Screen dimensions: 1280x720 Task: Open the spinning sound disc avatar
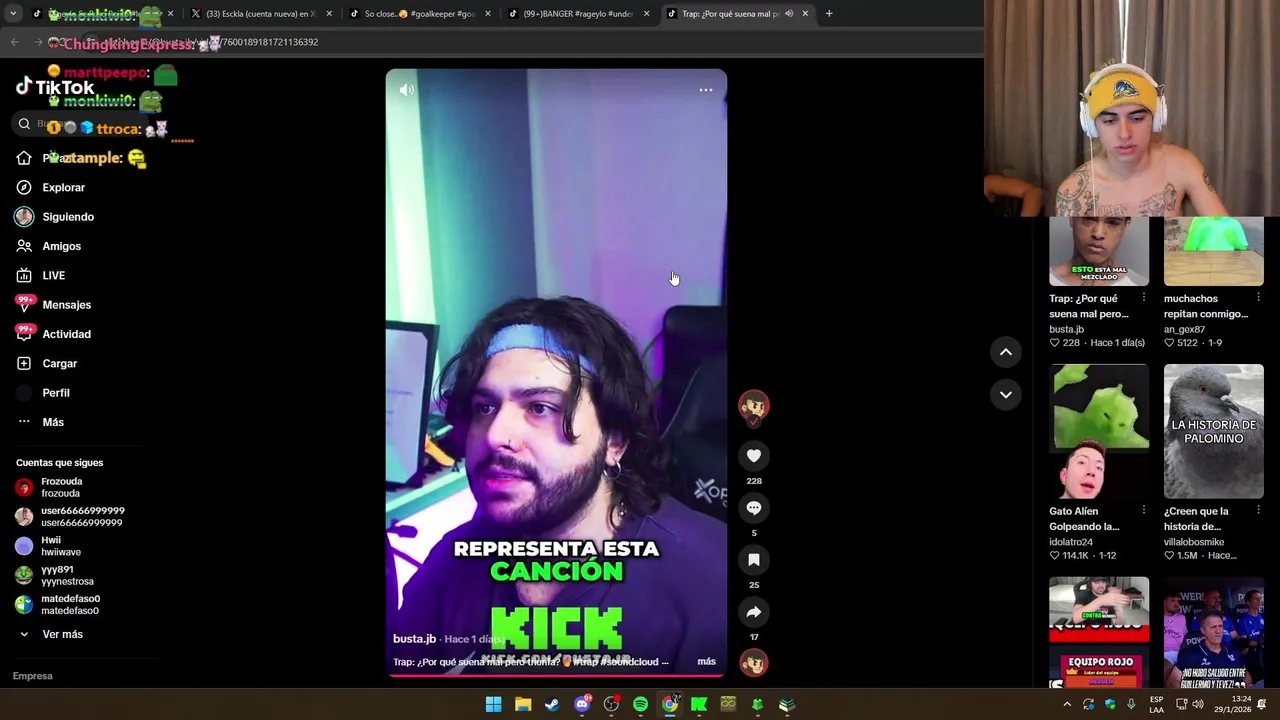754,662
